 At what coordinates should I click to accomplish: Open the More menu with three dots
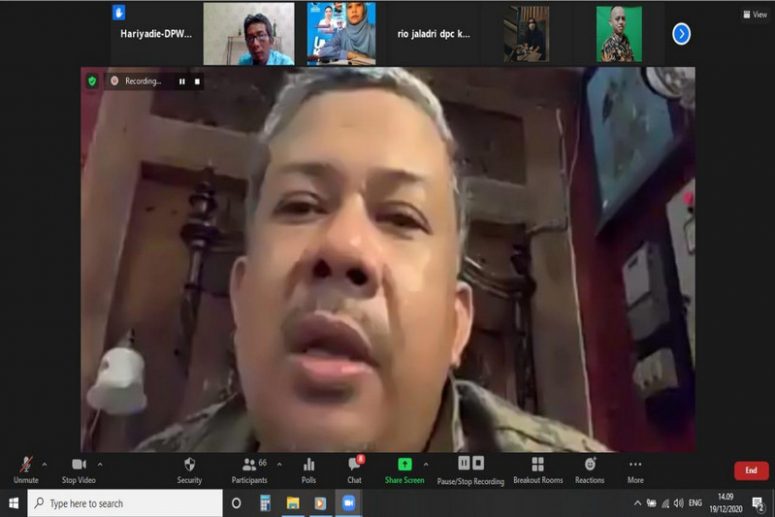pos(635,465)
